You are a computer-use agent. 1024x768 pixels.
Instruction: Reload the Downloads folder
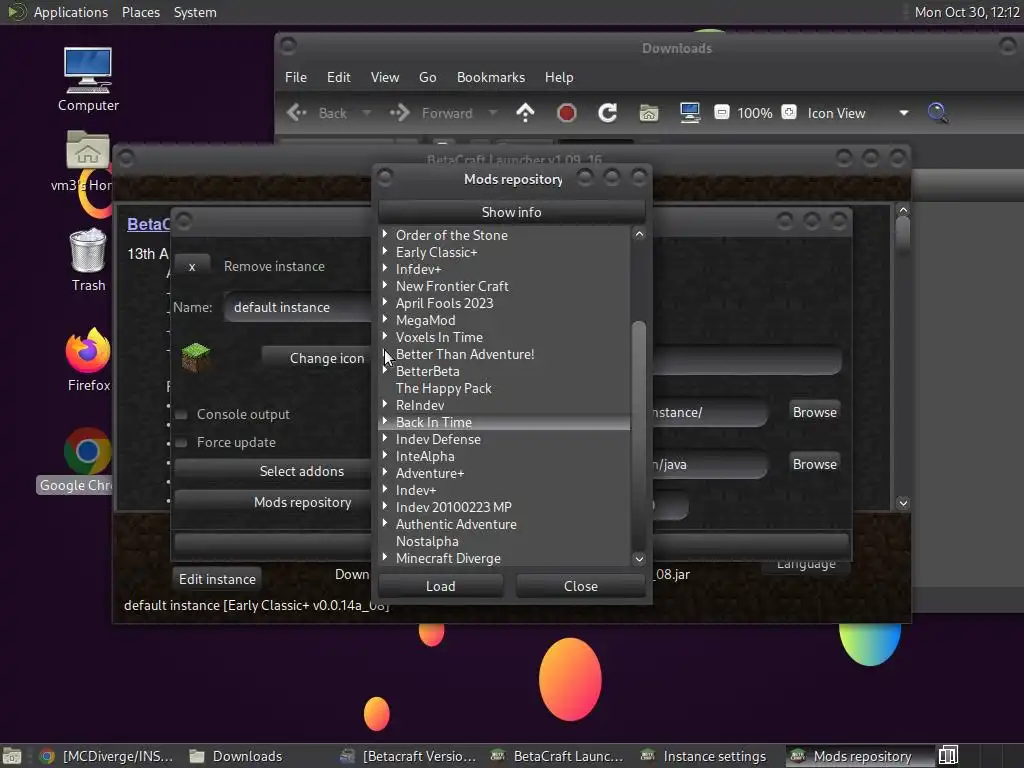click(x=607, y=113)
